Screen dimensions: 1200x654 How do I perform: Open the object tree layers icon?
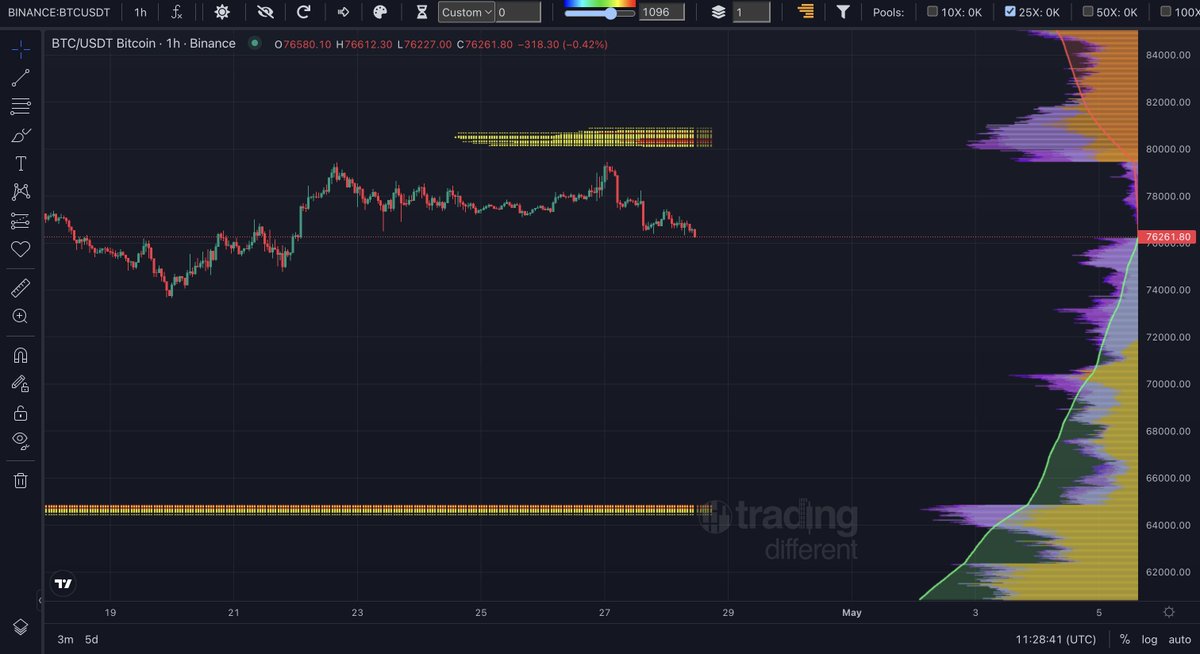click(20, 627)
